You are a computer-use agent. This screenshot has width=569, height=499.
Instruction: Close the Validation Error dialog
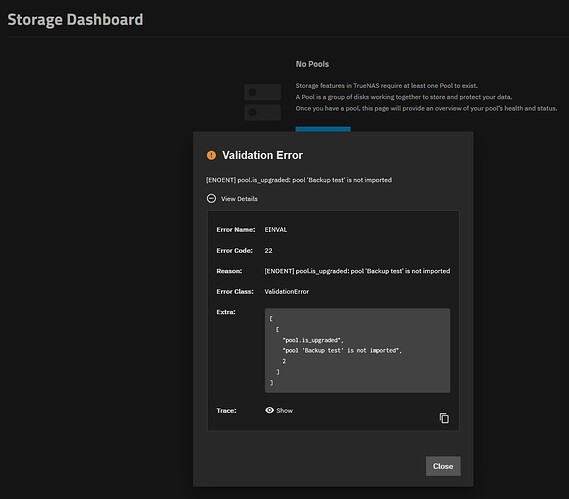tap(443, 466)
